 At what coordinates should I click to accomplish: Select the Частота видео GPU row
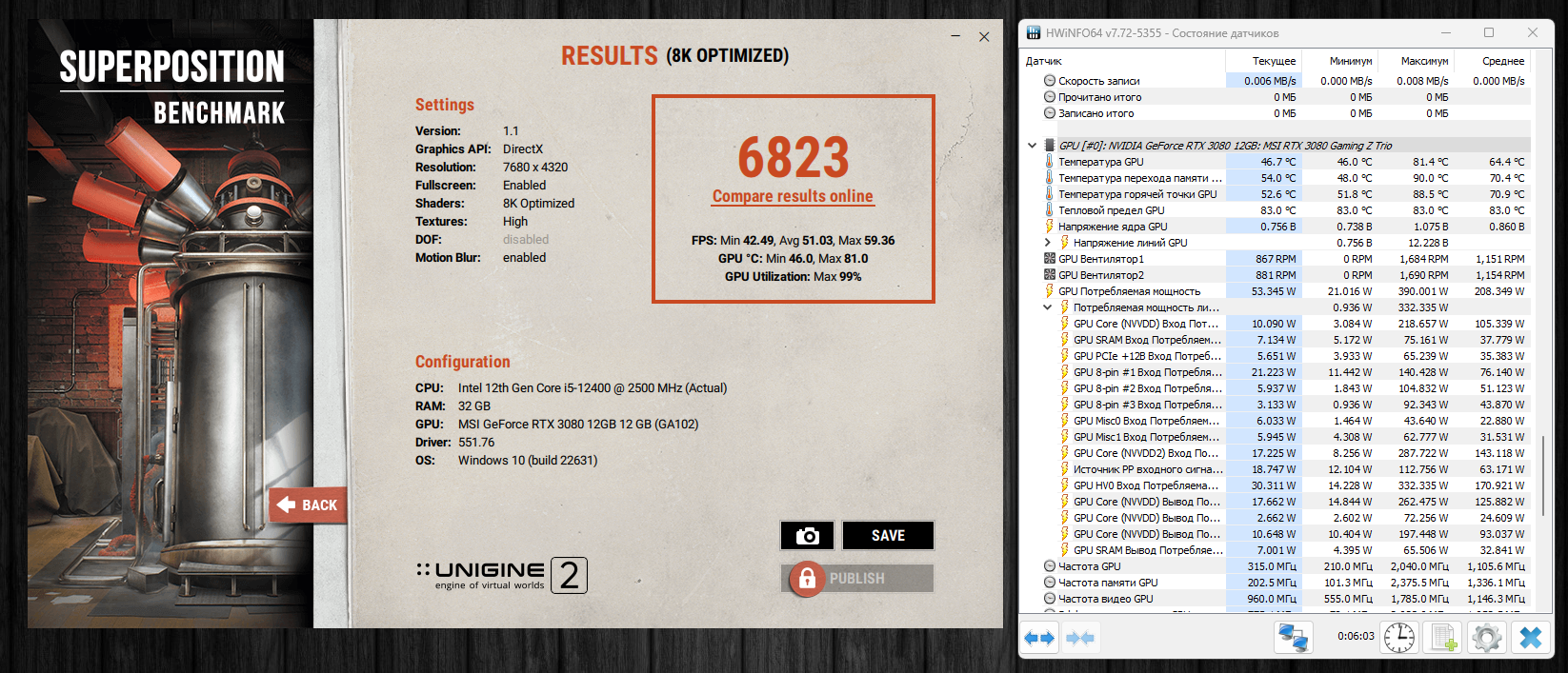pos(1275,599)
